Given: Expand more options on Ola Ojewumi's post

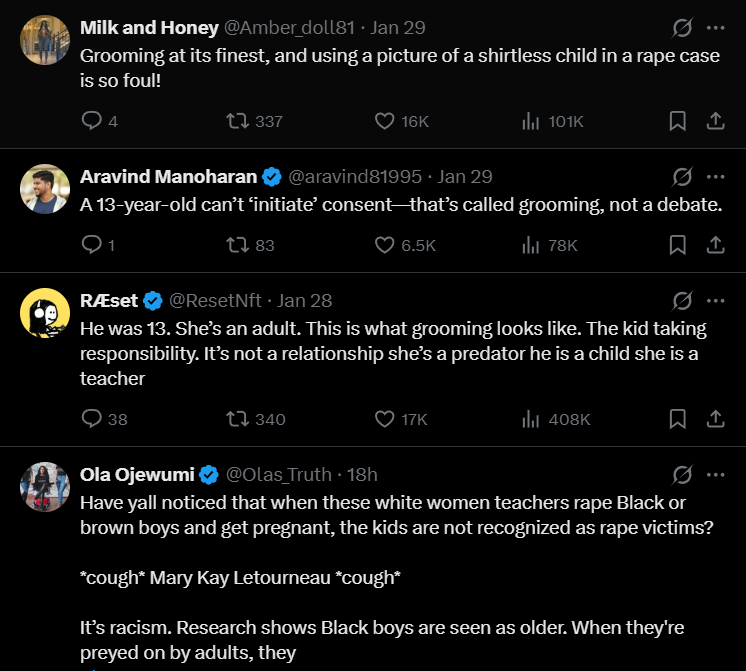Looking at the screenshot, I should click(715, 474).
